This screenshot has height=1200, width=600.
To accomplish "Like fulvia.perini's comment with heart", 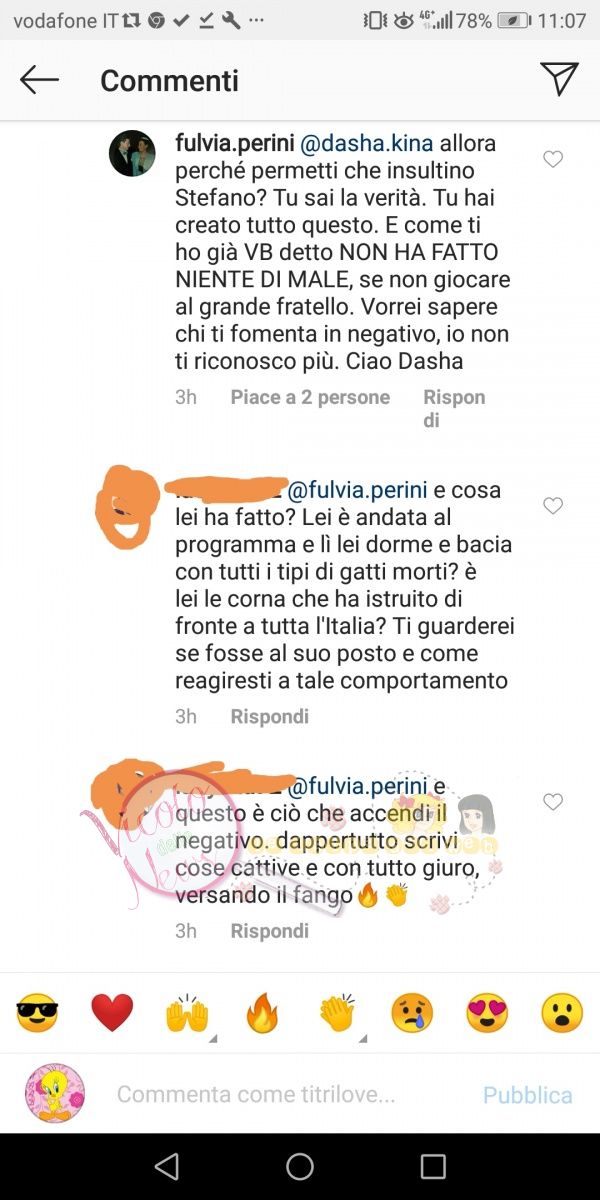I will [553, 159].
